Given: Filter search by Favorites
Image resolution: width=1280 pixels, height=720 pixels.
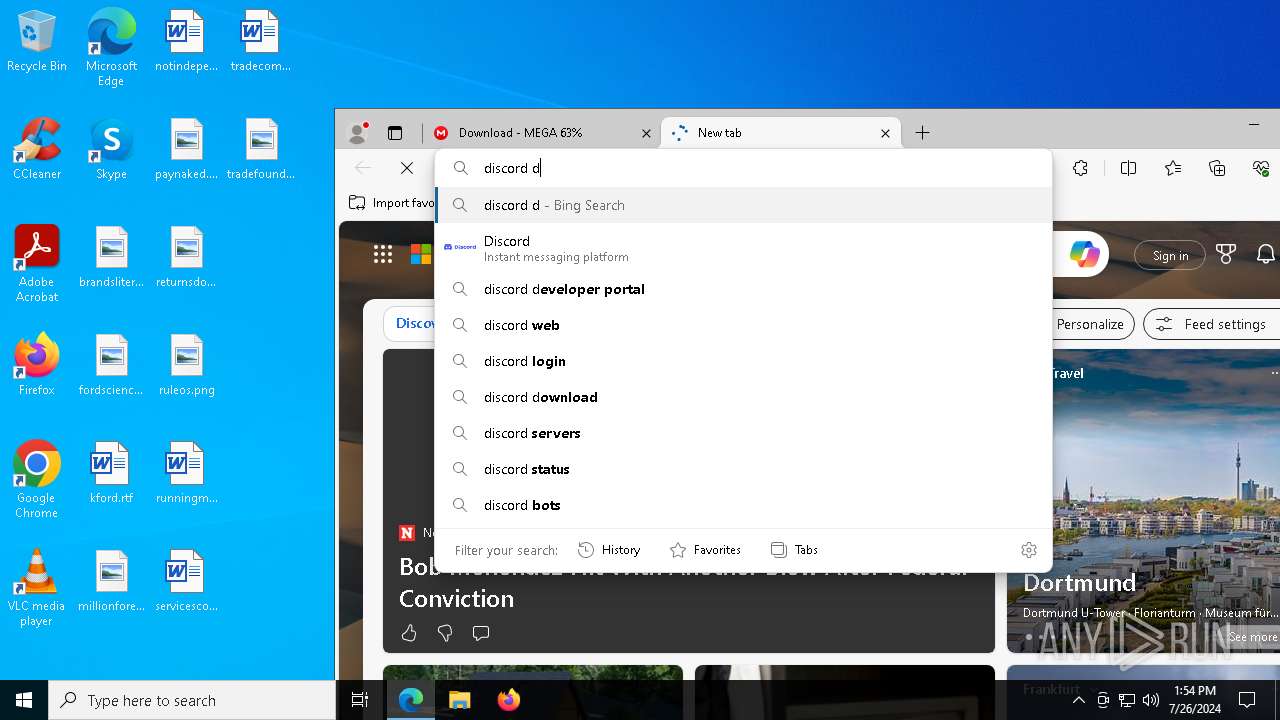Looking at the screenshot, I should [706, 550].
